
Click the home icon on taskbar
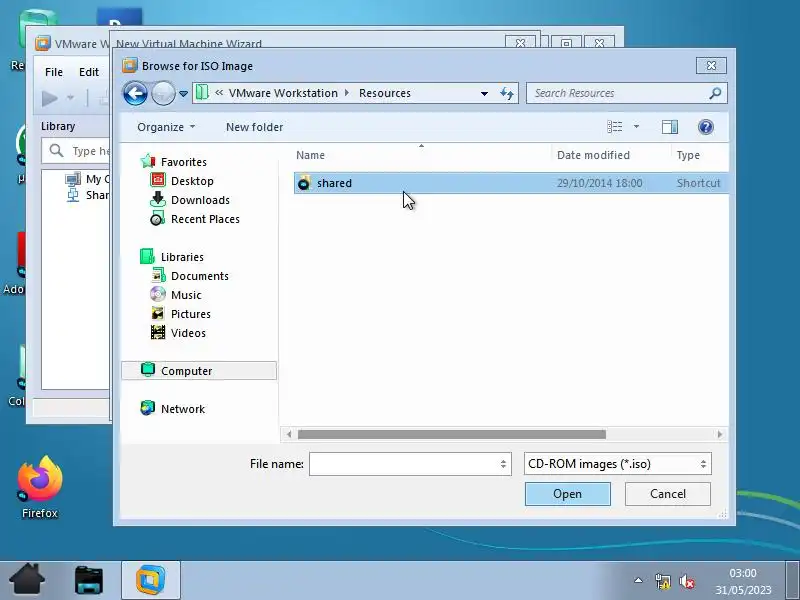(27, 580)
